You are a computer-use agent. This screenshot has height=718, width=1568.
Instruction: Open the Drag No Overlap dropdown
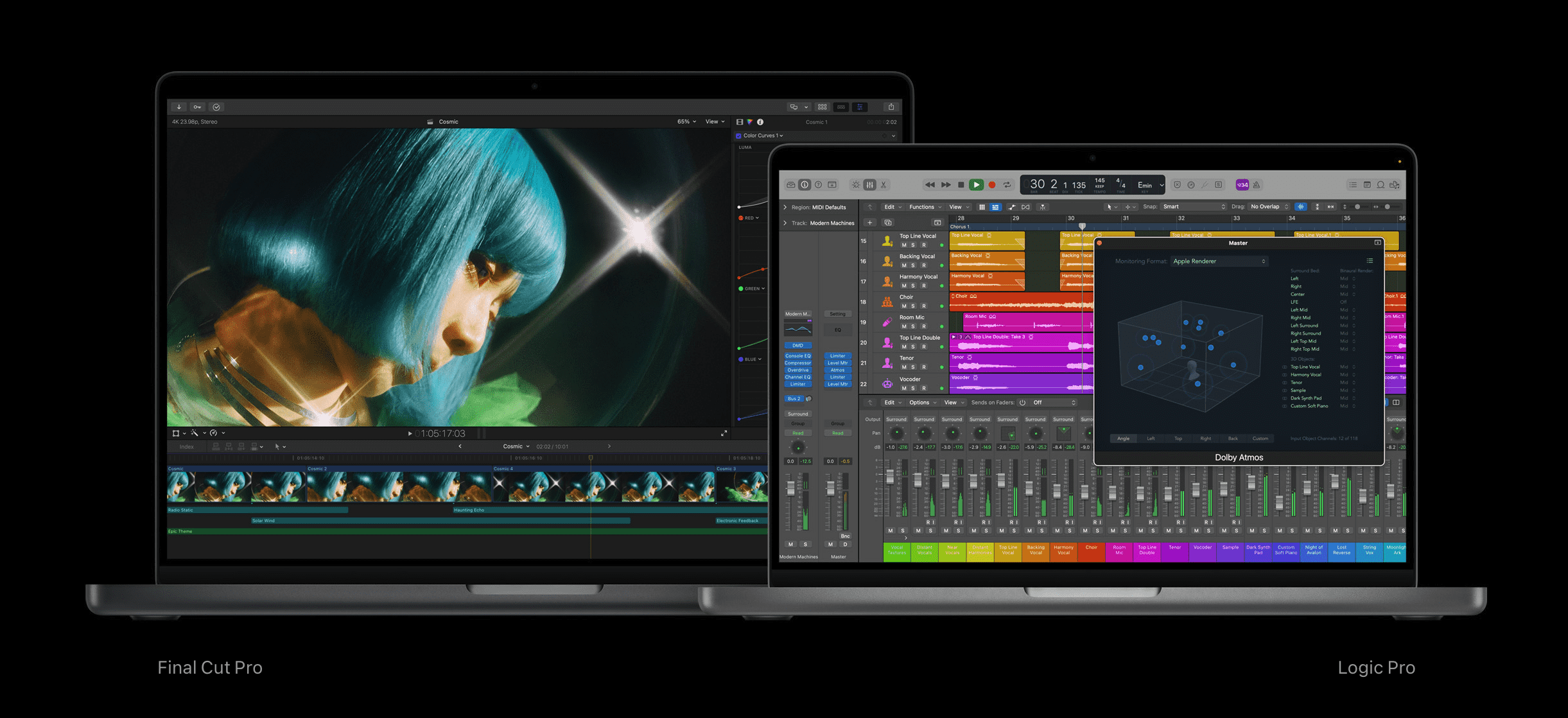[1269, 207]
